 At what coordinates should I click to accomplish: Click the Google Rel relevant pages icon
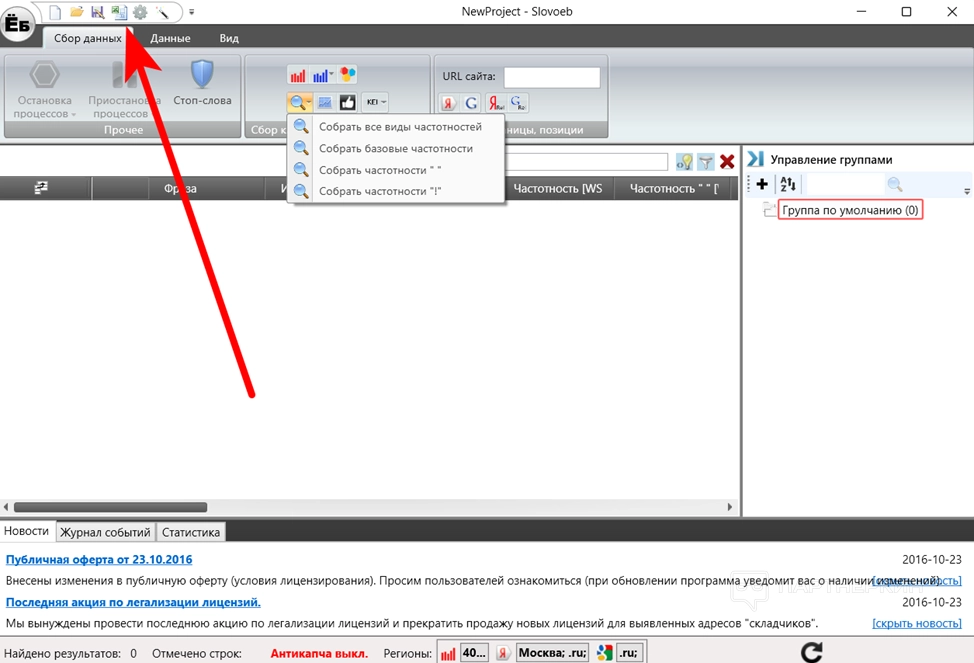click(518, 103)
